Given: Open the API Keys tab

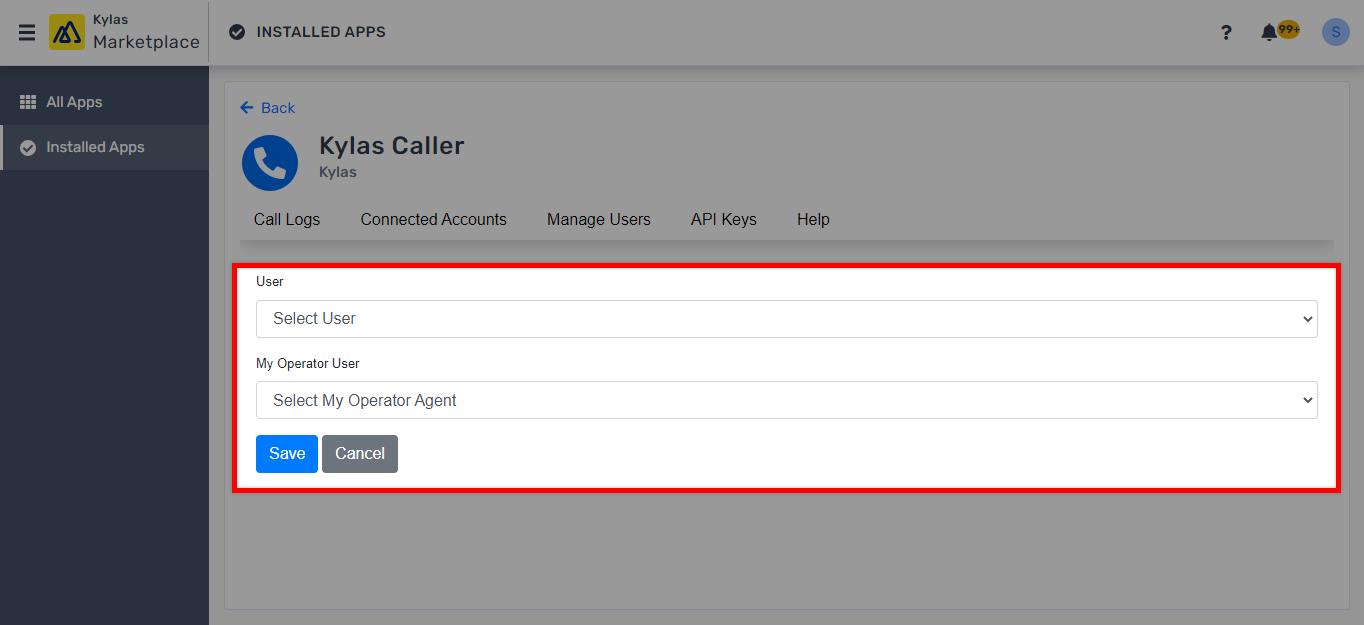Looking at the screenshot, I should tap(723, 219).
